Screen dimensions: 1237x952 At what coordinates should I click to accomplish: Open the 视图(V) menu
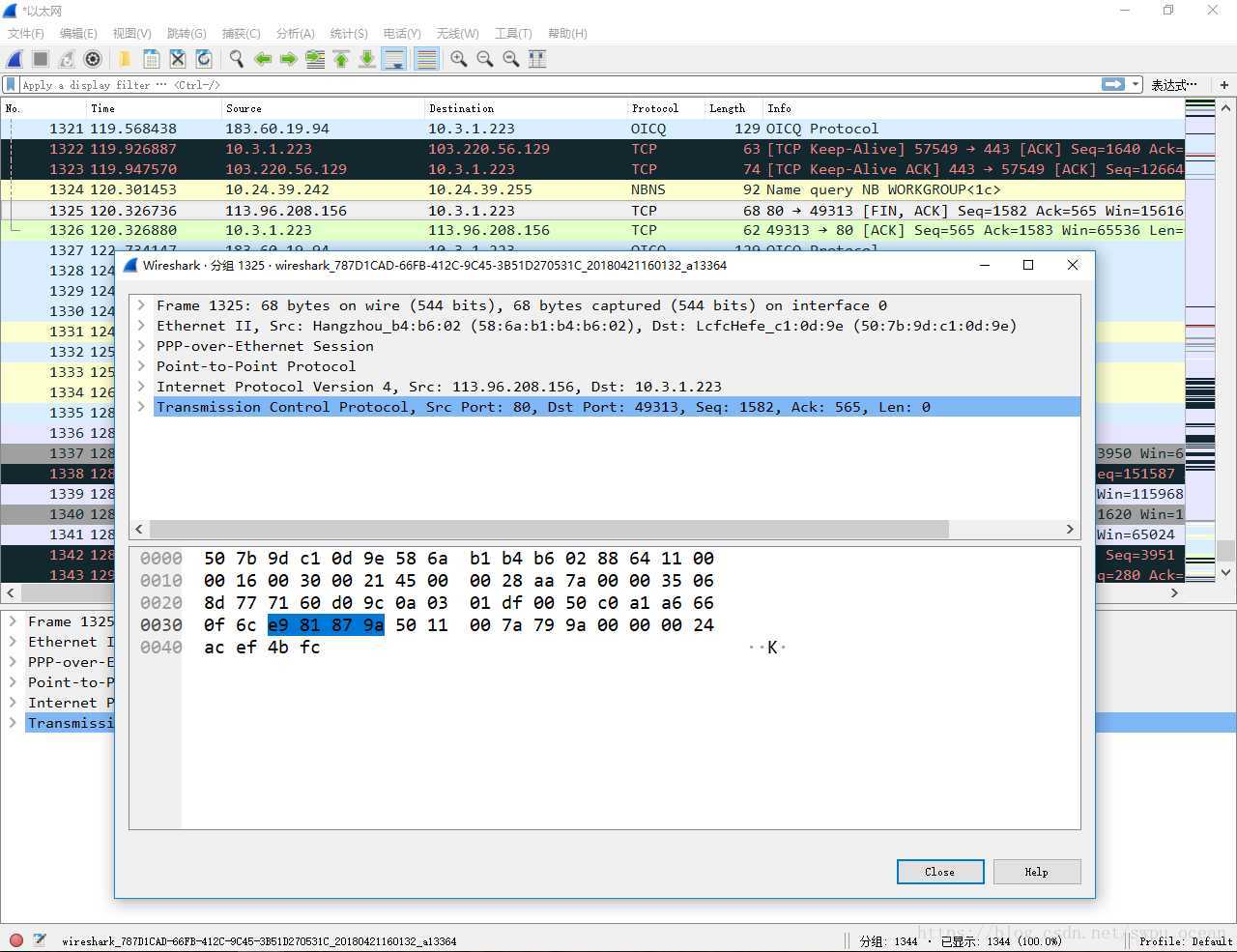(132, 34)
